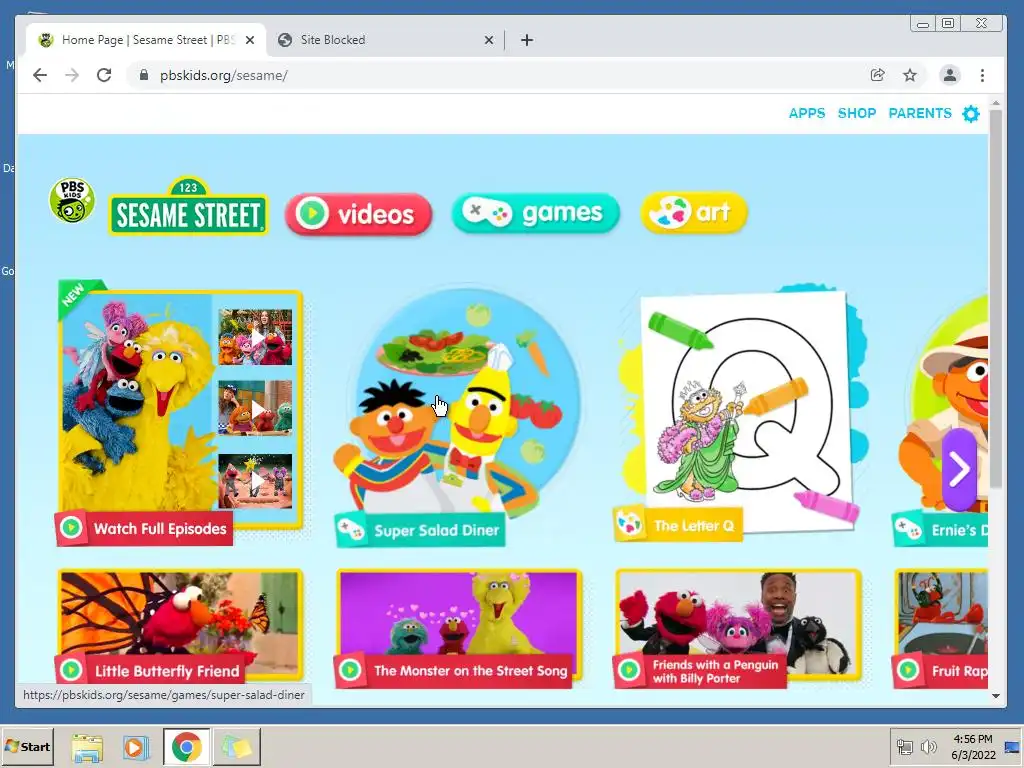The height and width of the screenshot is (768, 1024).
Task: Open the media player taskbar icon
Action: pos(136,747)
